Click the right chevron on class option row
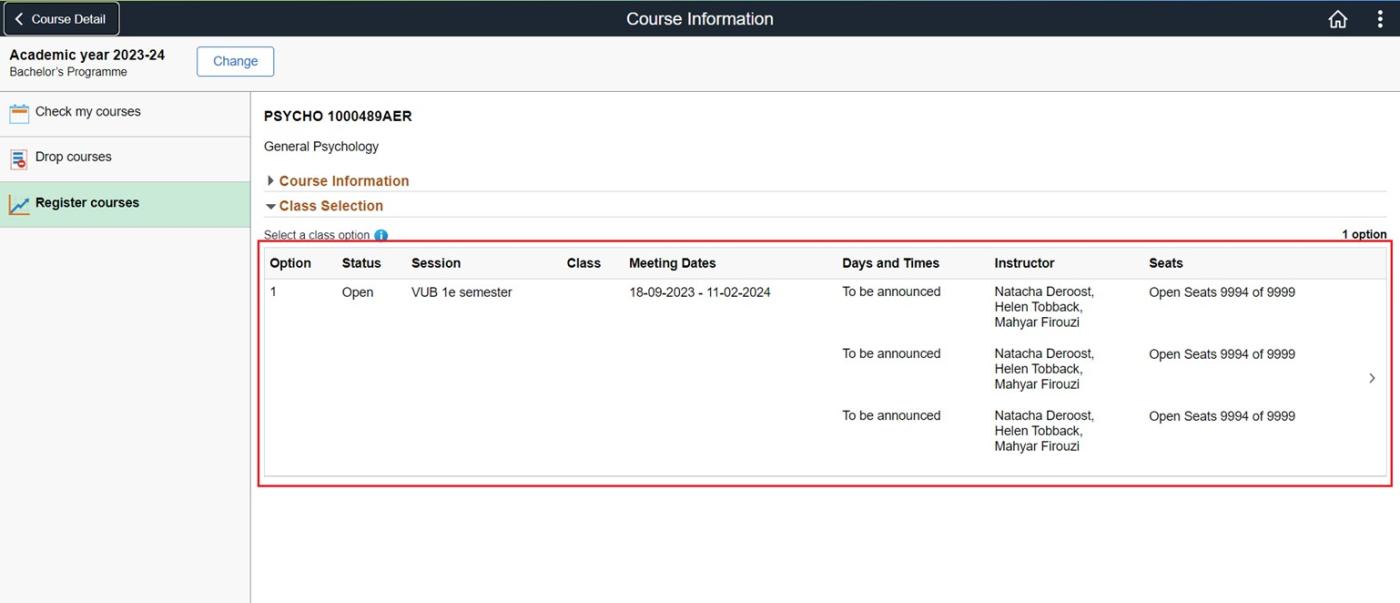The image size is (1400, 603). pyautogui.click(x=1371, y=378)
